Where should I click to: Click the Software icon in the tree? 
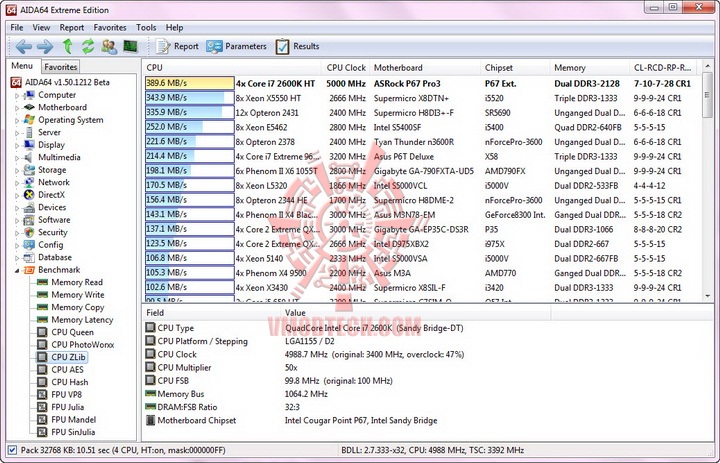point(29,220)
